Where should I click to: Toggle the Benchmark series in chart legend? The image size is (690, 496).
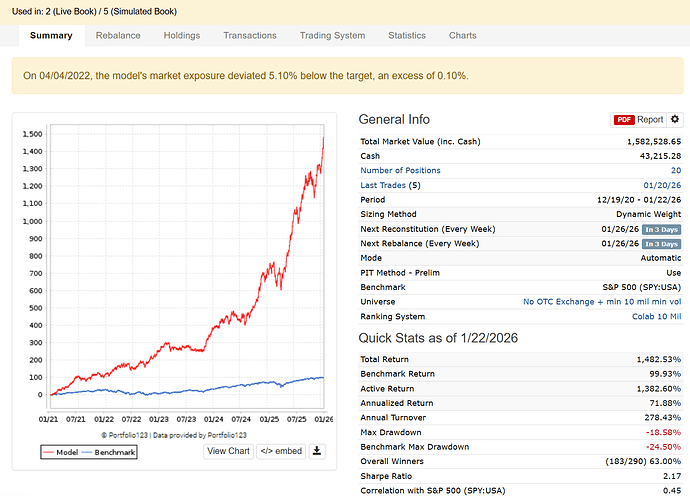tap(106, 452)
